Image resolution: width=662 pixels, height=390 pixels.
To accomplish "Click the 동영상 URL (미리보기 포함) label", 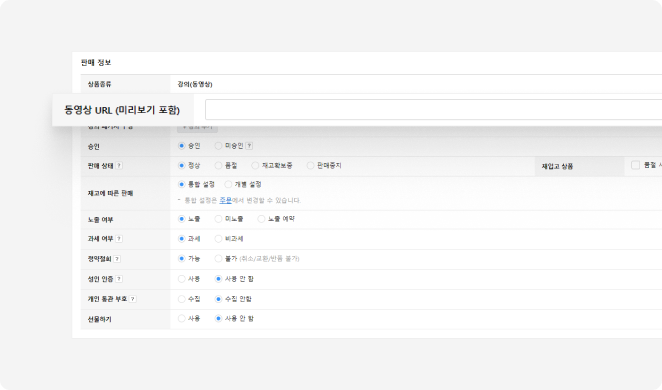I will click(122, 110).
